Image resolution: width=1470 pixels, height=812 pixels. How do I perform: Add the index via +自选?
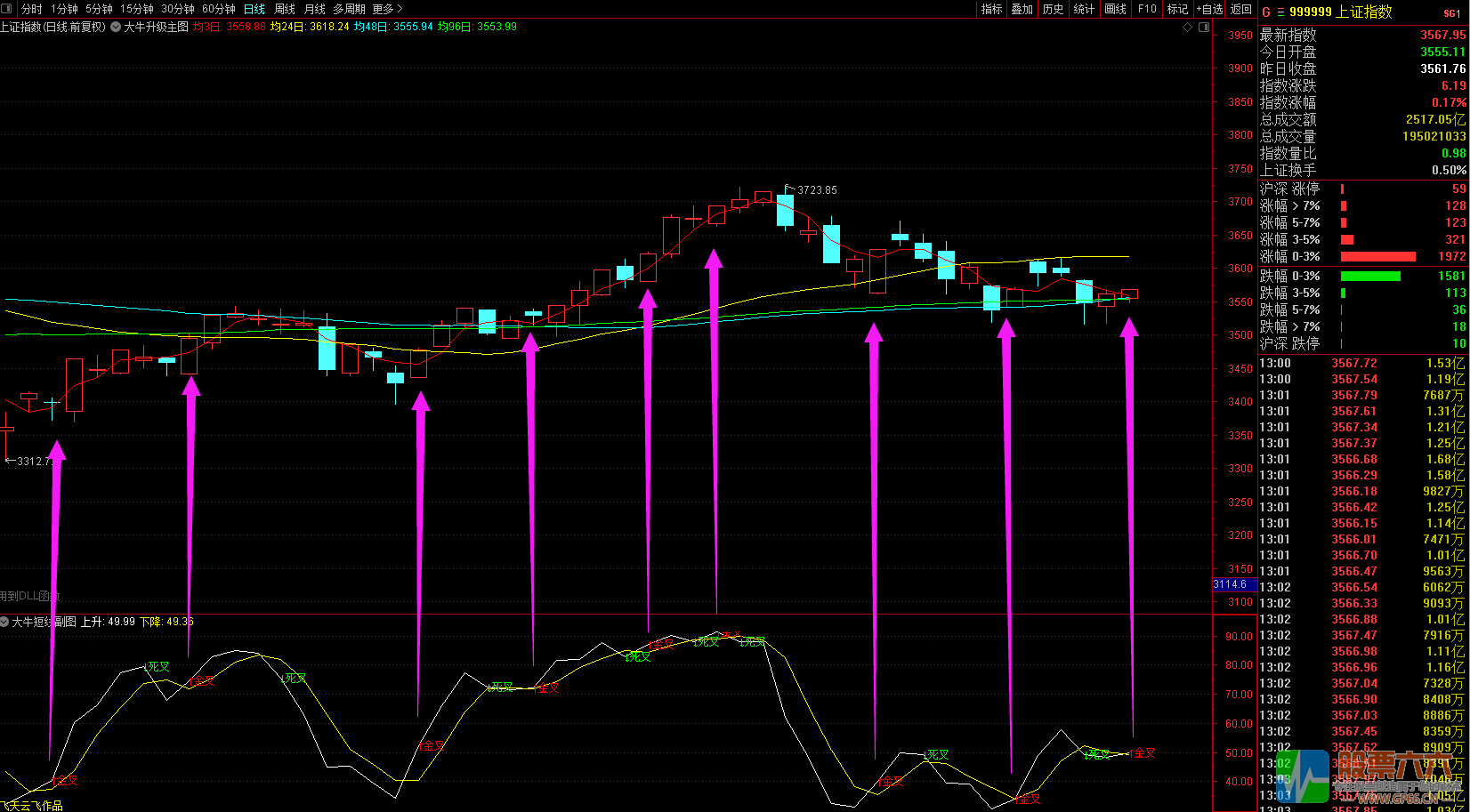[1209, 9]
